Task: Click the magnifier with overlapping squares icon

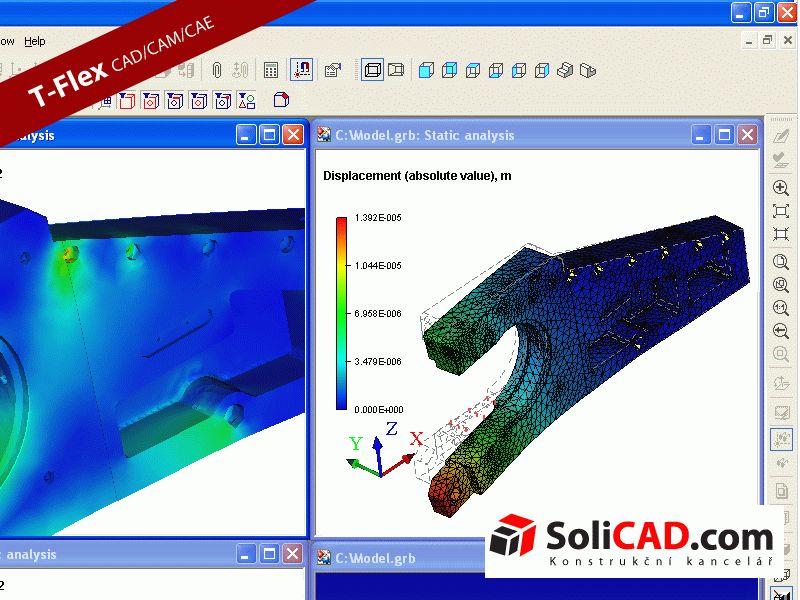Action: tap(781, 285)
